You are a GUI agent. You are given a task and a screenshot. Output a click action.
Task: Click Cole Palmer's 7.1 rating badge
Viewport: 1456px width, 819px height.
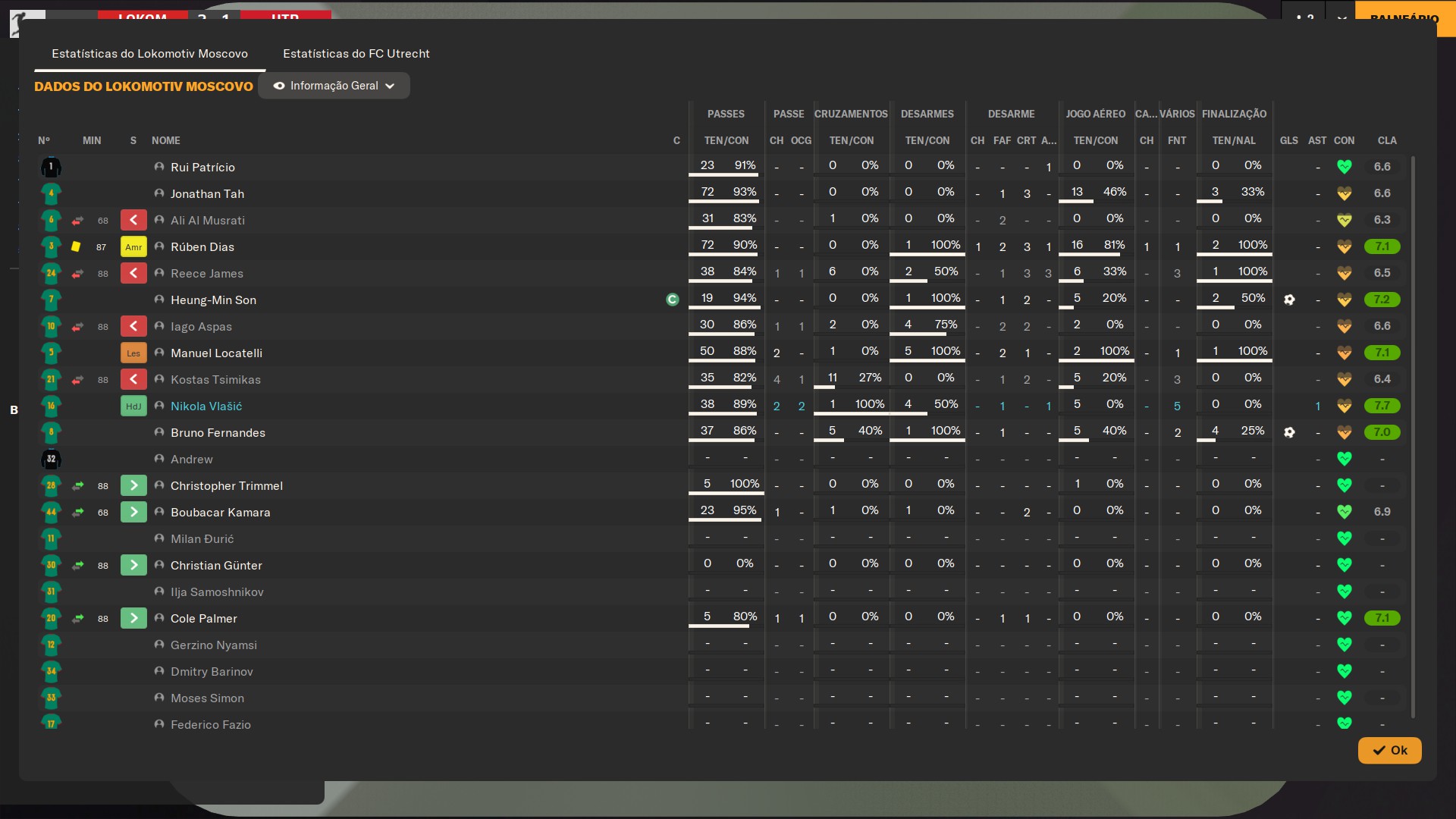[1382, 618]
